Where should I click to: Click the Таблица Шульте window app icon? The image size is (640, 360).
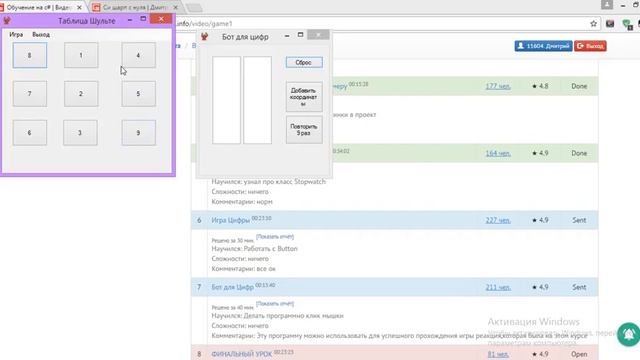click(x=7, y=20)
